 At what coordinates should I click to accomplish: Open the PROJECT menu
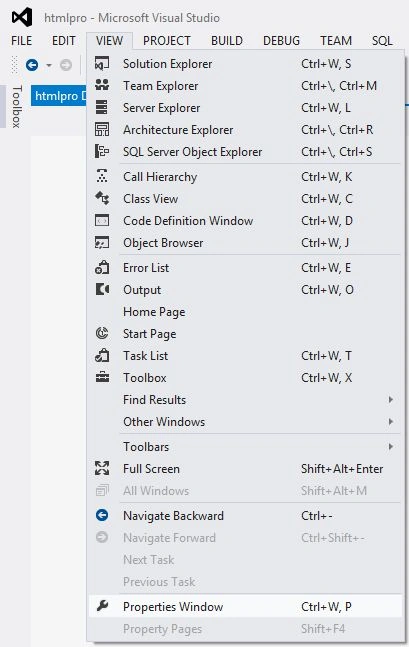click(167, 40)
